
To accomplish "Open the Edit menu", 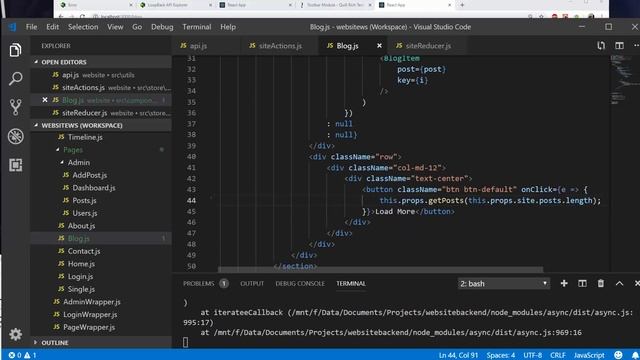I will (x=52, y=27).
